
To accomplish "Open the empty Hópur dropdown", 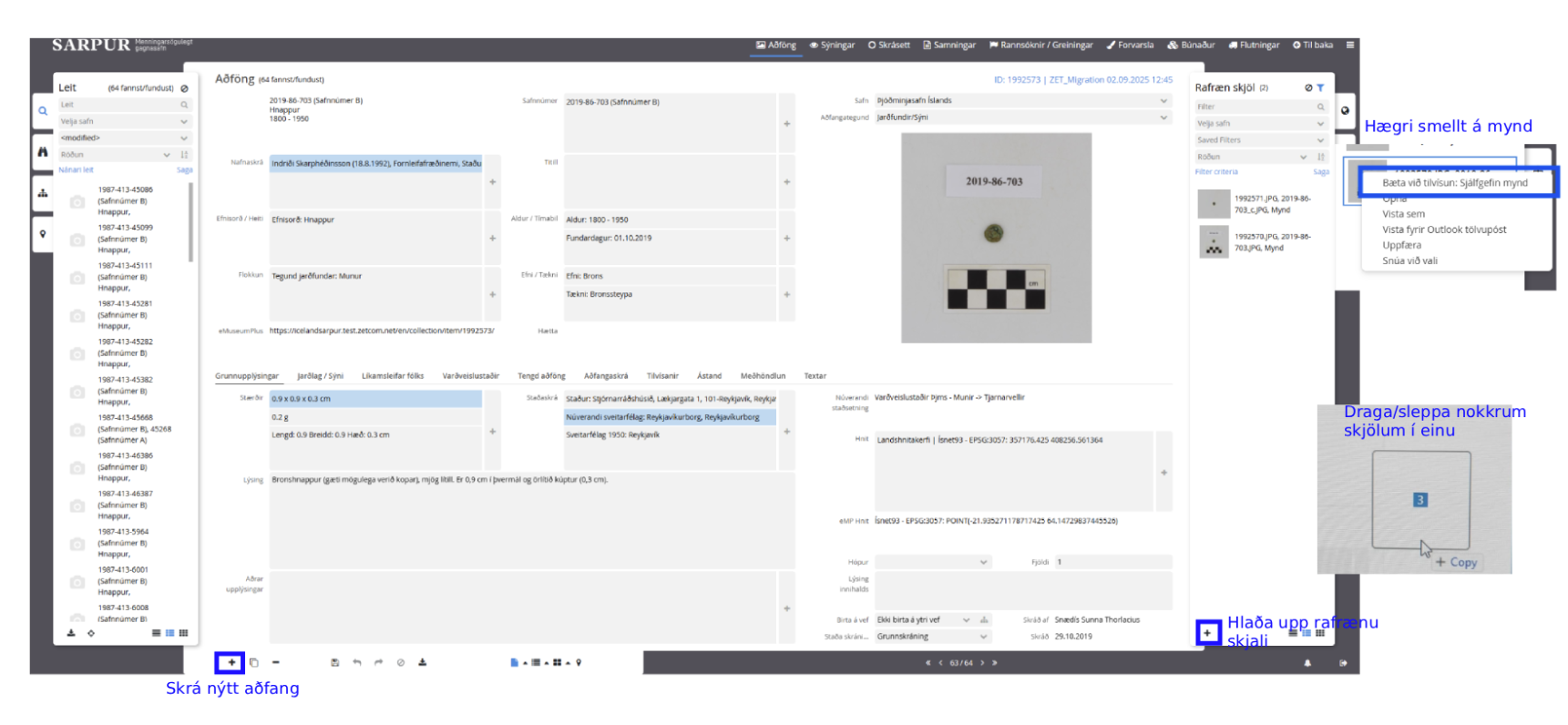I will tap(932, 562).
